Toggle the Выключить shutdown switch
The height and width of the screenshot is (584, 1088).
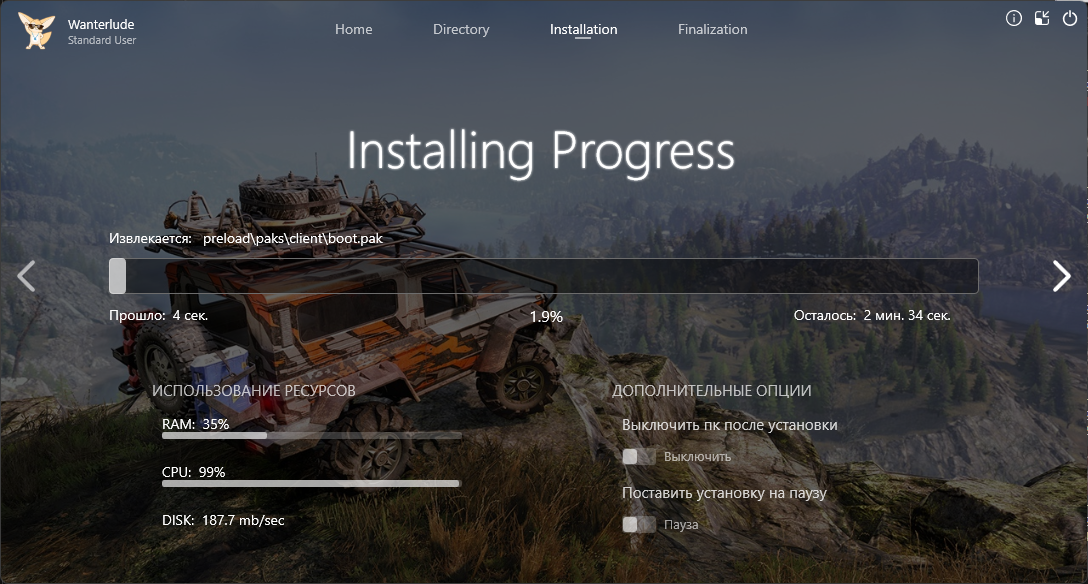click(x=638, y=456)
